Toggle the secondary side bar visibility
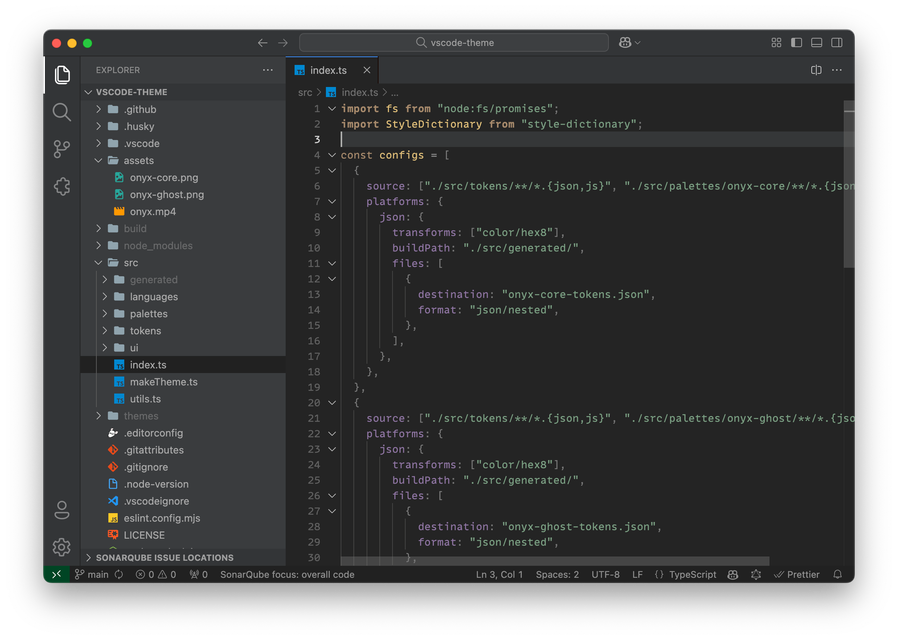This screenshot has height=640, width=898. click(837, 43)
